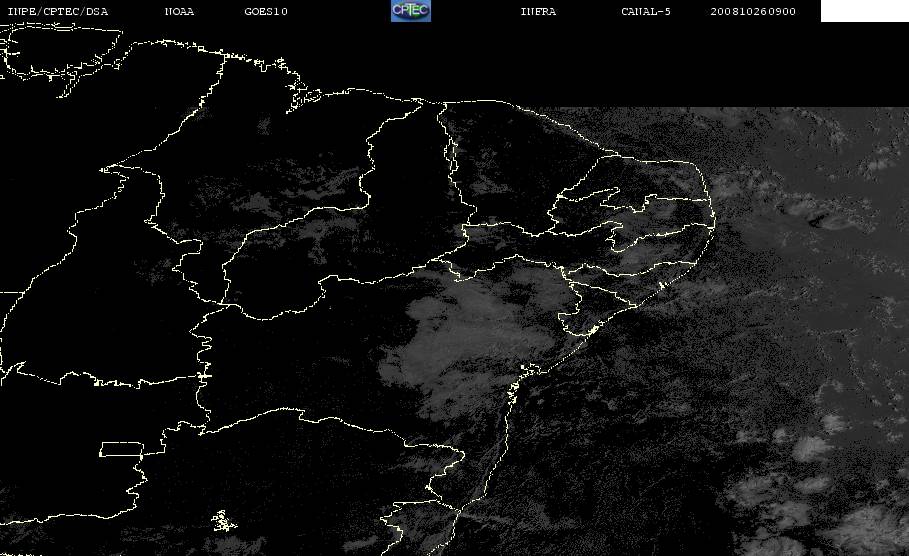
Task: Click the 200810260900 timestamp text
Action: pyautogui.click(x=753, y=12)
